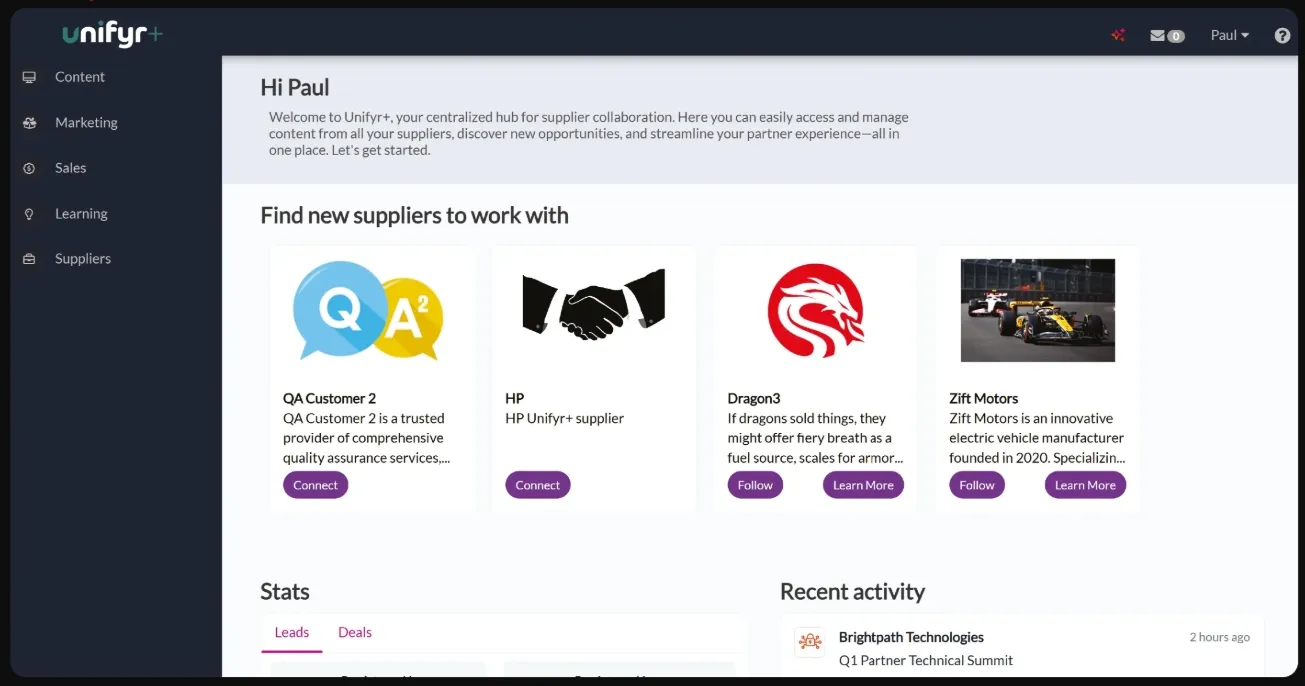Click the Sales dollar icon in sidebar
The width and height of the screenshot is (1305, 686).
(30, 168)
